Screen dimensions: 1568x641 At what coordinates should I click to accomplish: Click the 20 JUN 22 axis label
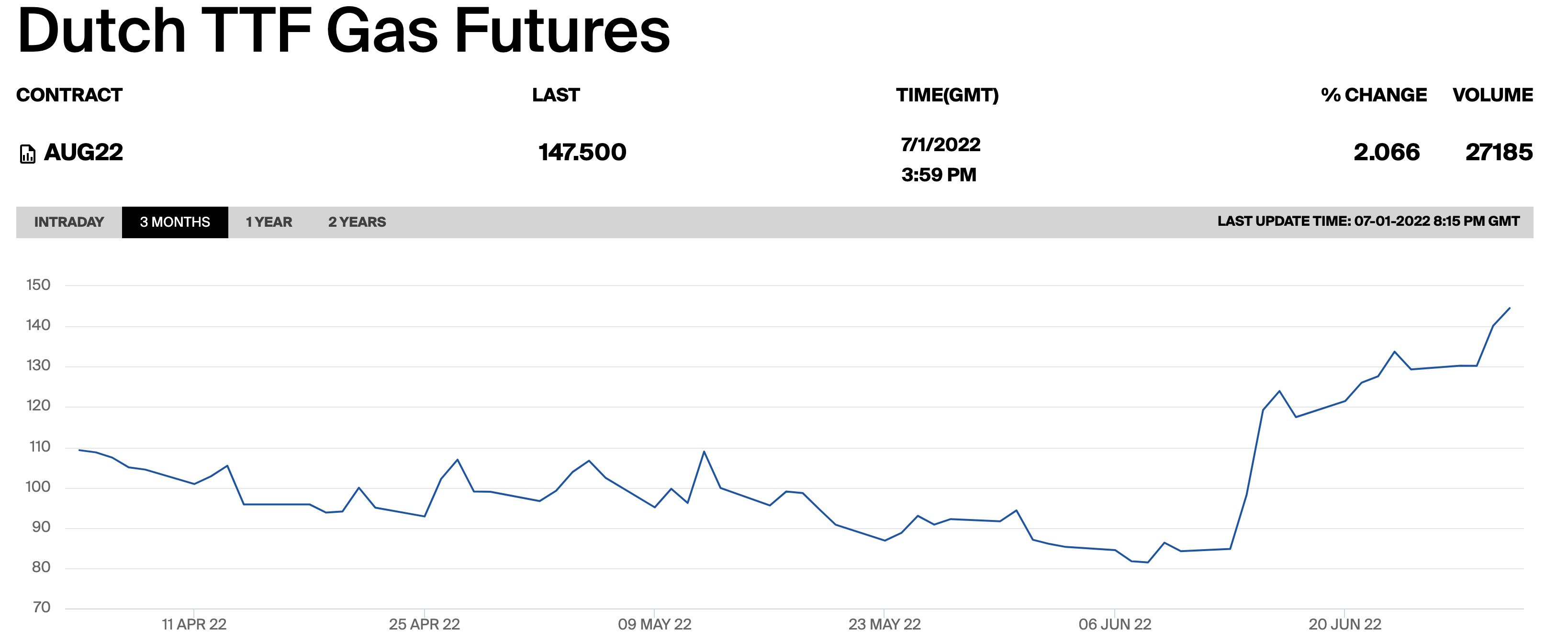point(1344,625)
